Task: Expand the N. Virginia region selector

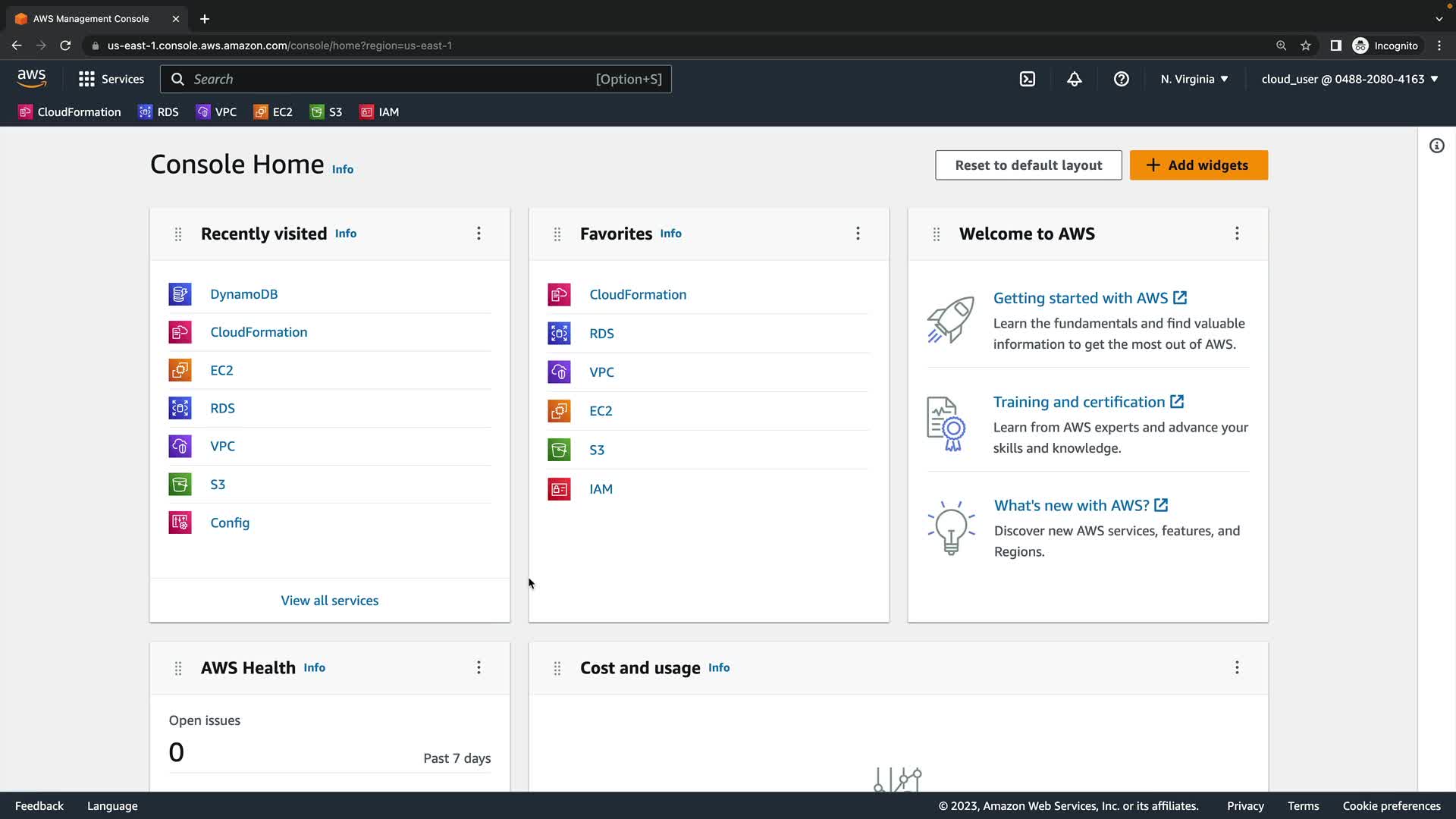Action: [1194, 79]
